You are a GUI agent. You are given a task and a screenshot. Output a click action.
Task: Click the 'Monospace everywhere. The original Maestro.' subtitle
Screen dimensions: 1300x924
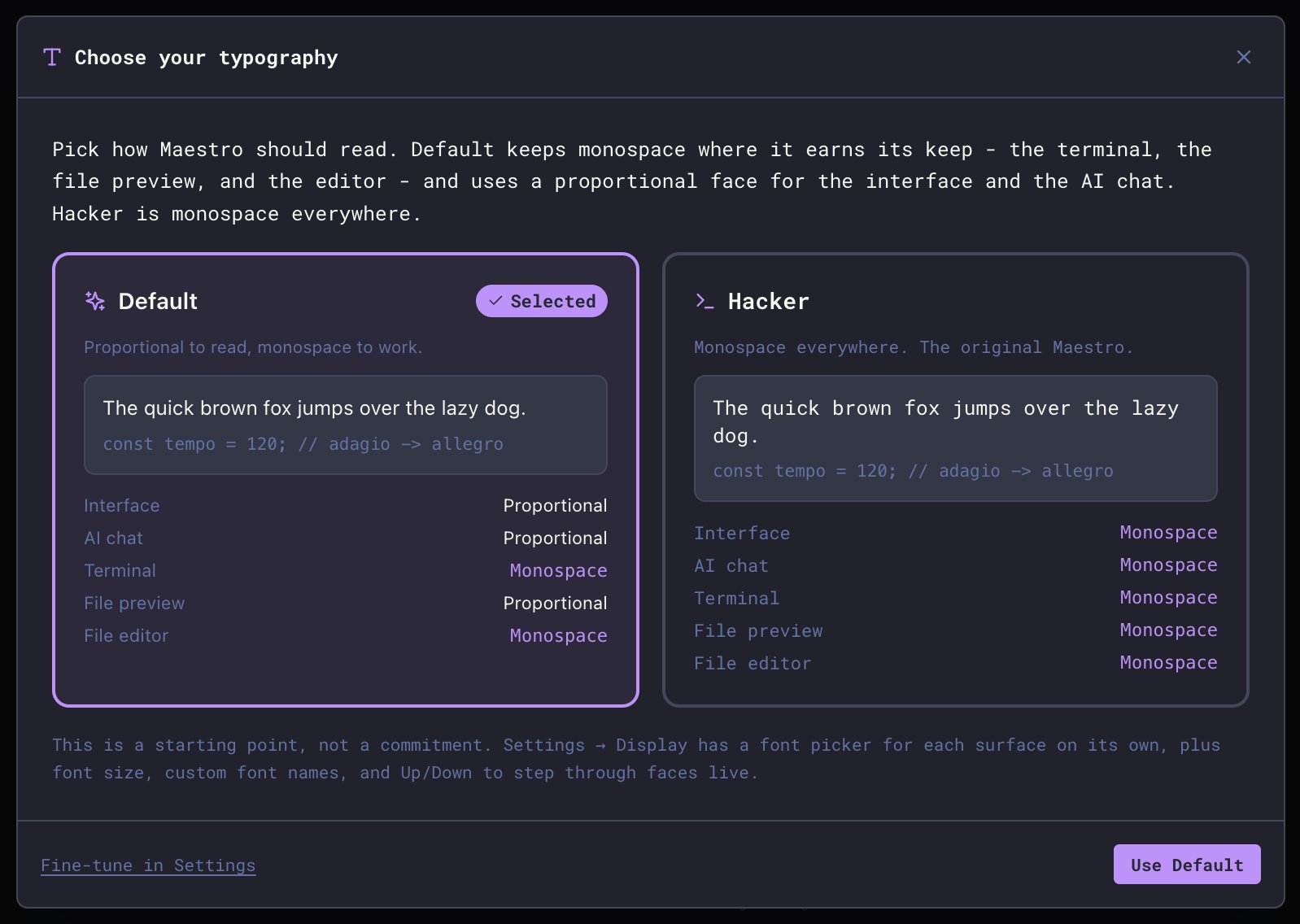coord(913,347)
